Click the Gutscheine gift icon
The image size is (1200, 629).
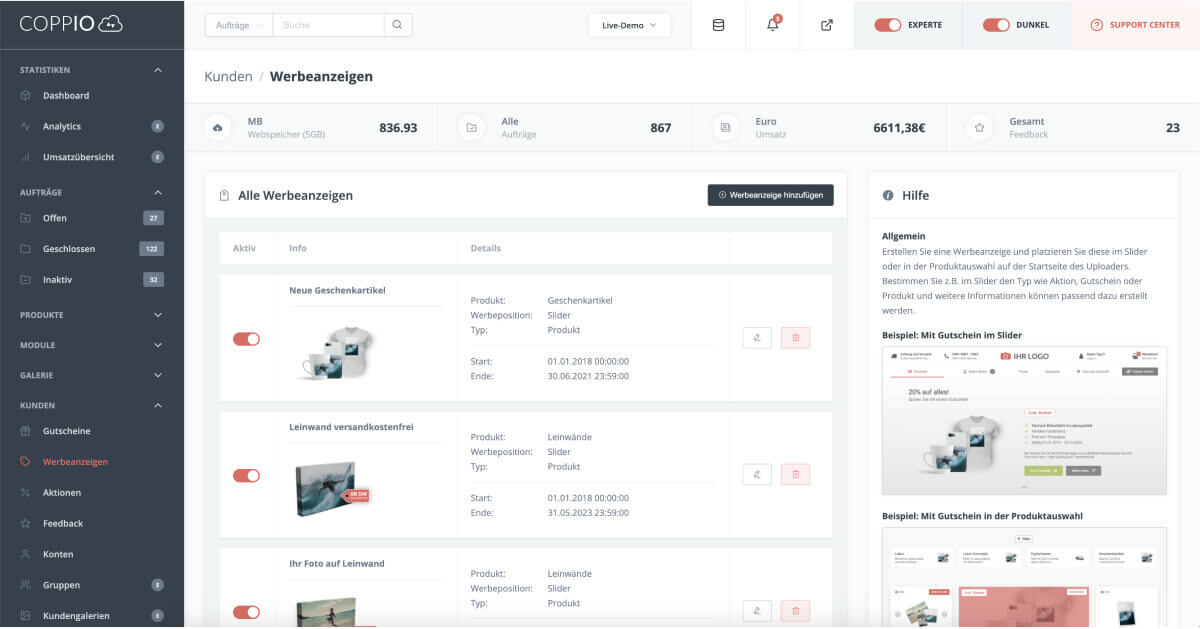[25, 431]
